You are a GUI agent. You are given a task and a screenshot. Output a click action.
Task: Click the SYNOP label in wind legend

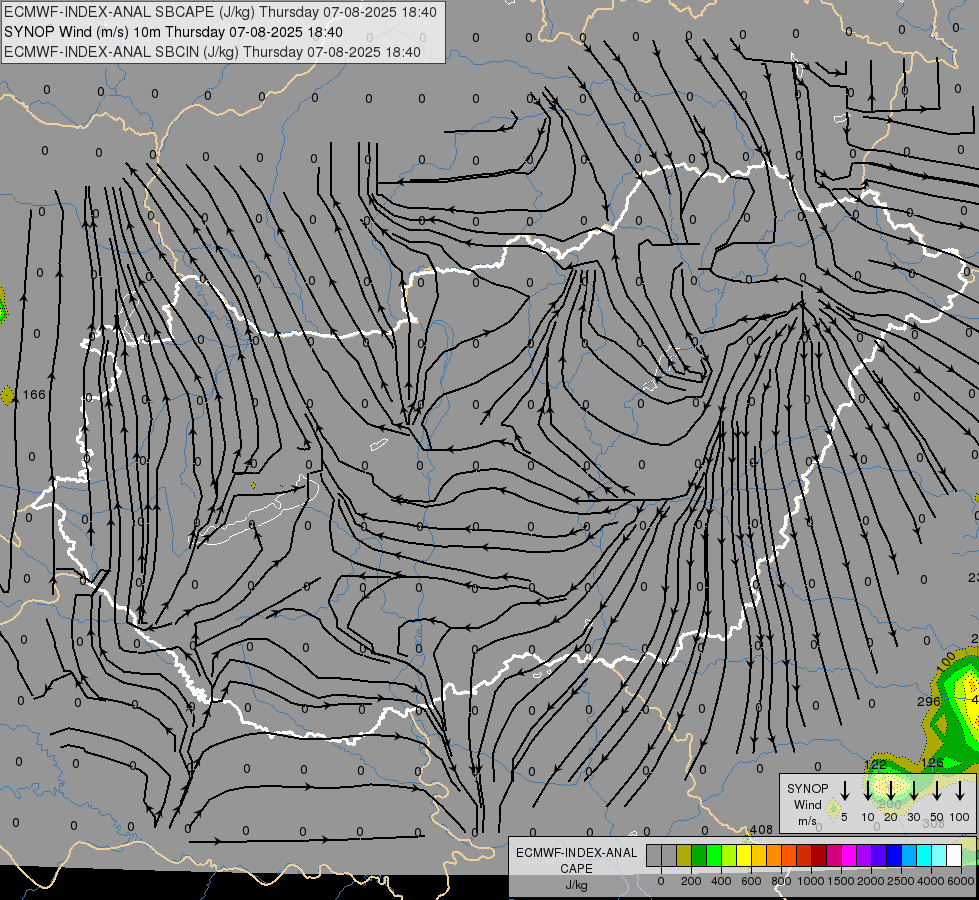[x=807, y=789]
